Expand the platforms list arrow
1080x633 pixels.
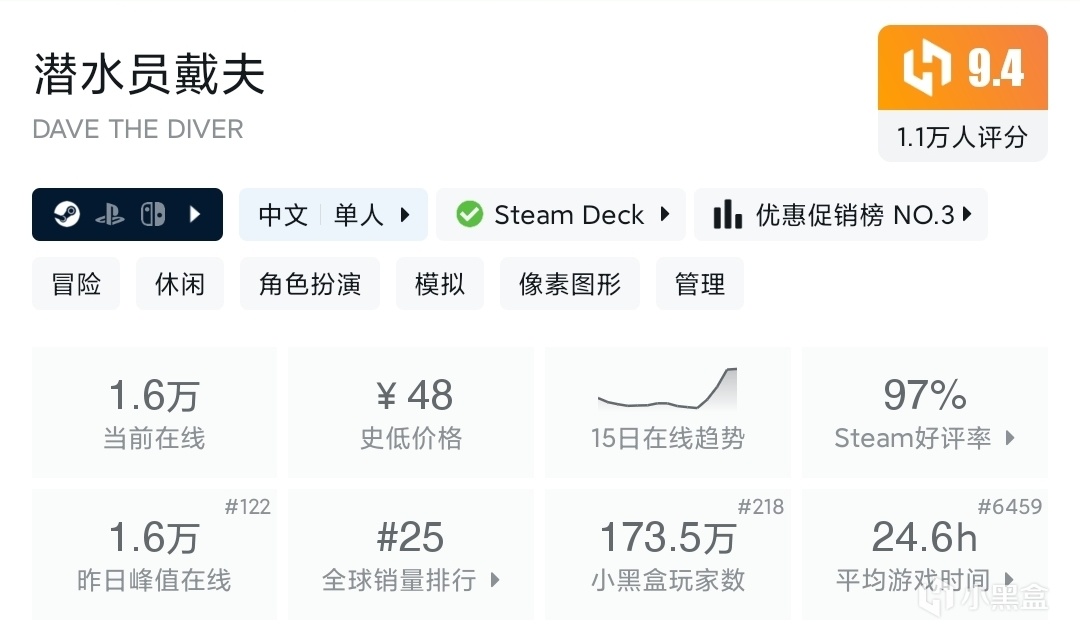click(195, 215)
